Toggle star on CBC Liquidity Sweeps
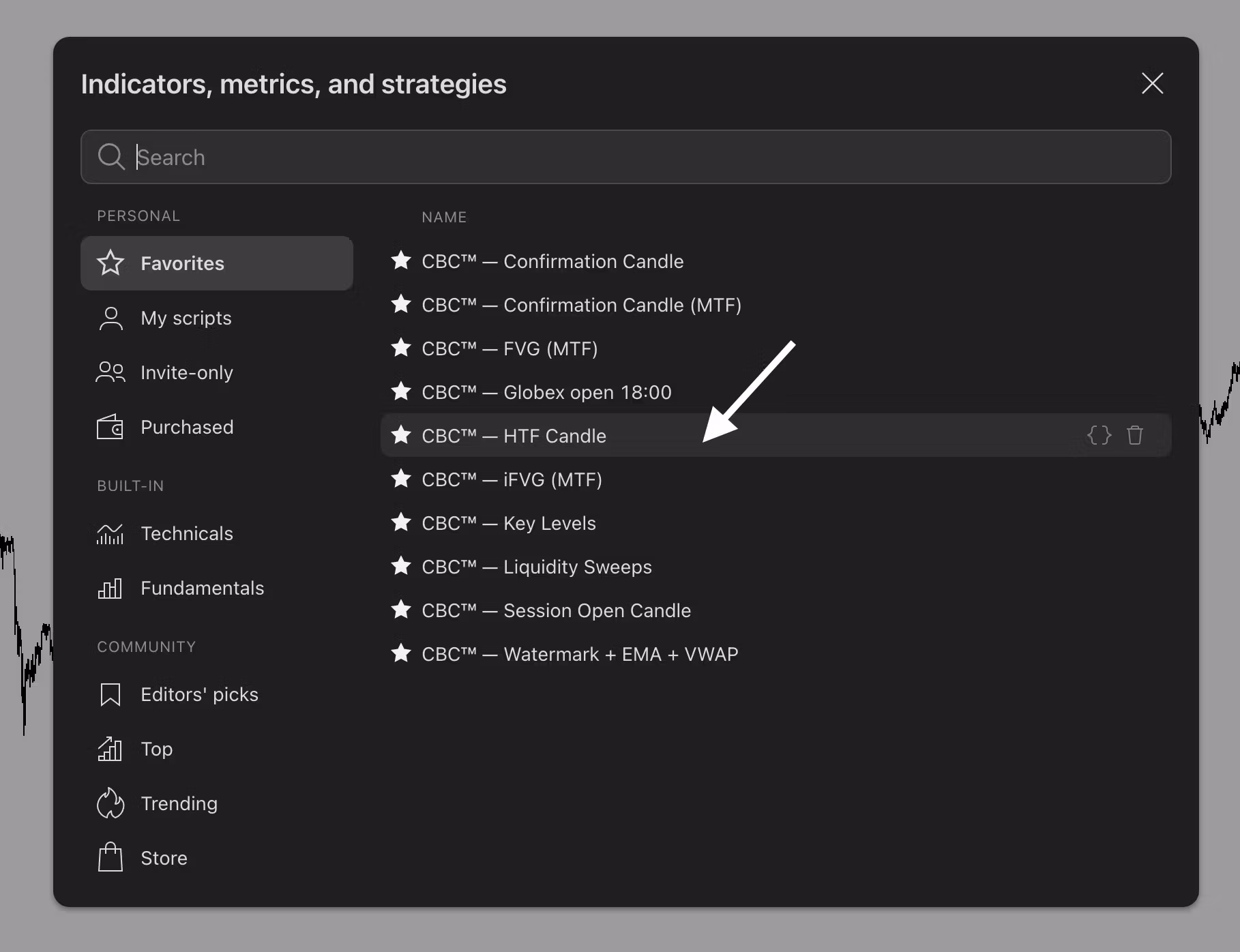This screenshot has height=952, width=1240. click(x=401, y=566)
